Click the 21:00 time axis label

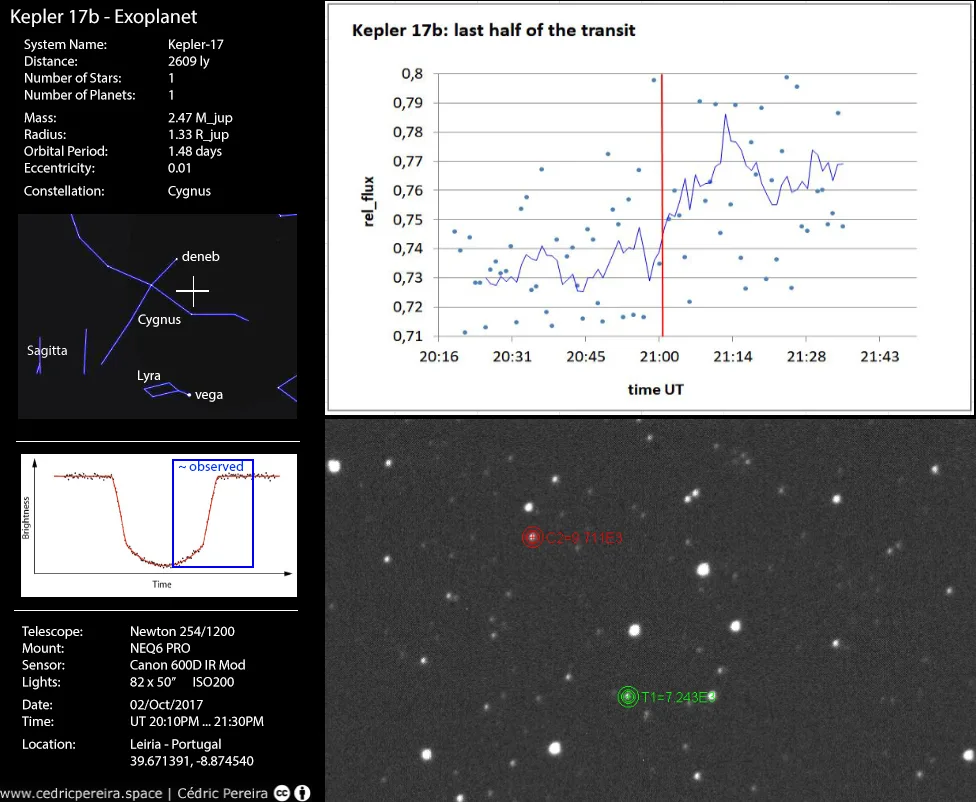(660, 356)
